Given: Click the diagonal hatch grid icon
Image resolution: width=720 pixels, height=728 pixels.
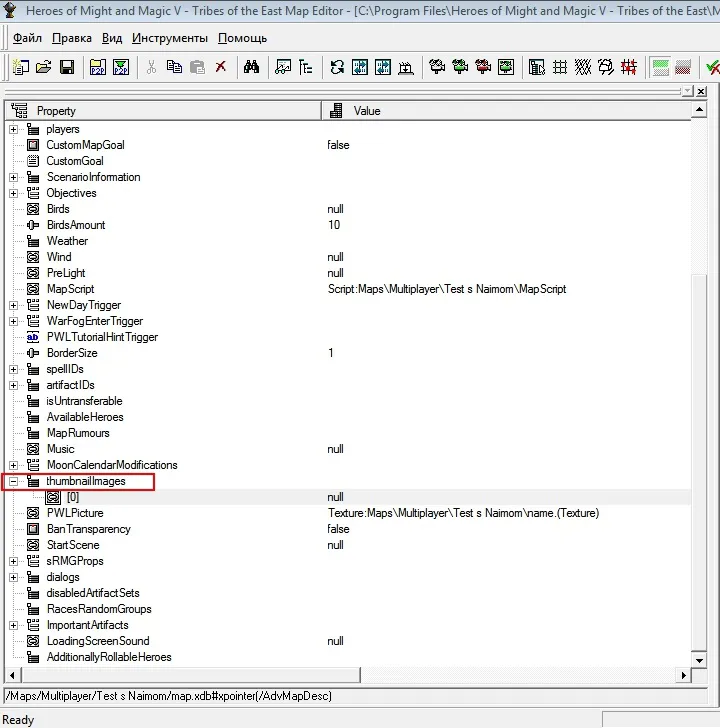Looking at the screenshot, I should point(583,67).
